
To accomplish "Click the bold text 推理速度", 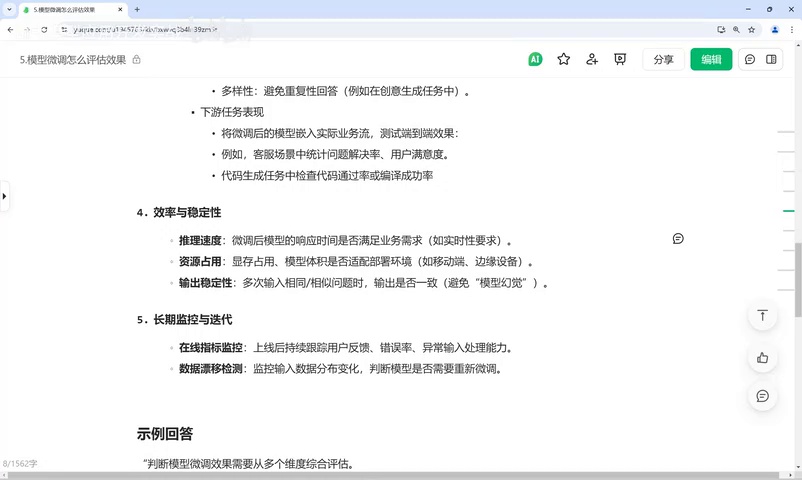I will [x=200, y=241].
